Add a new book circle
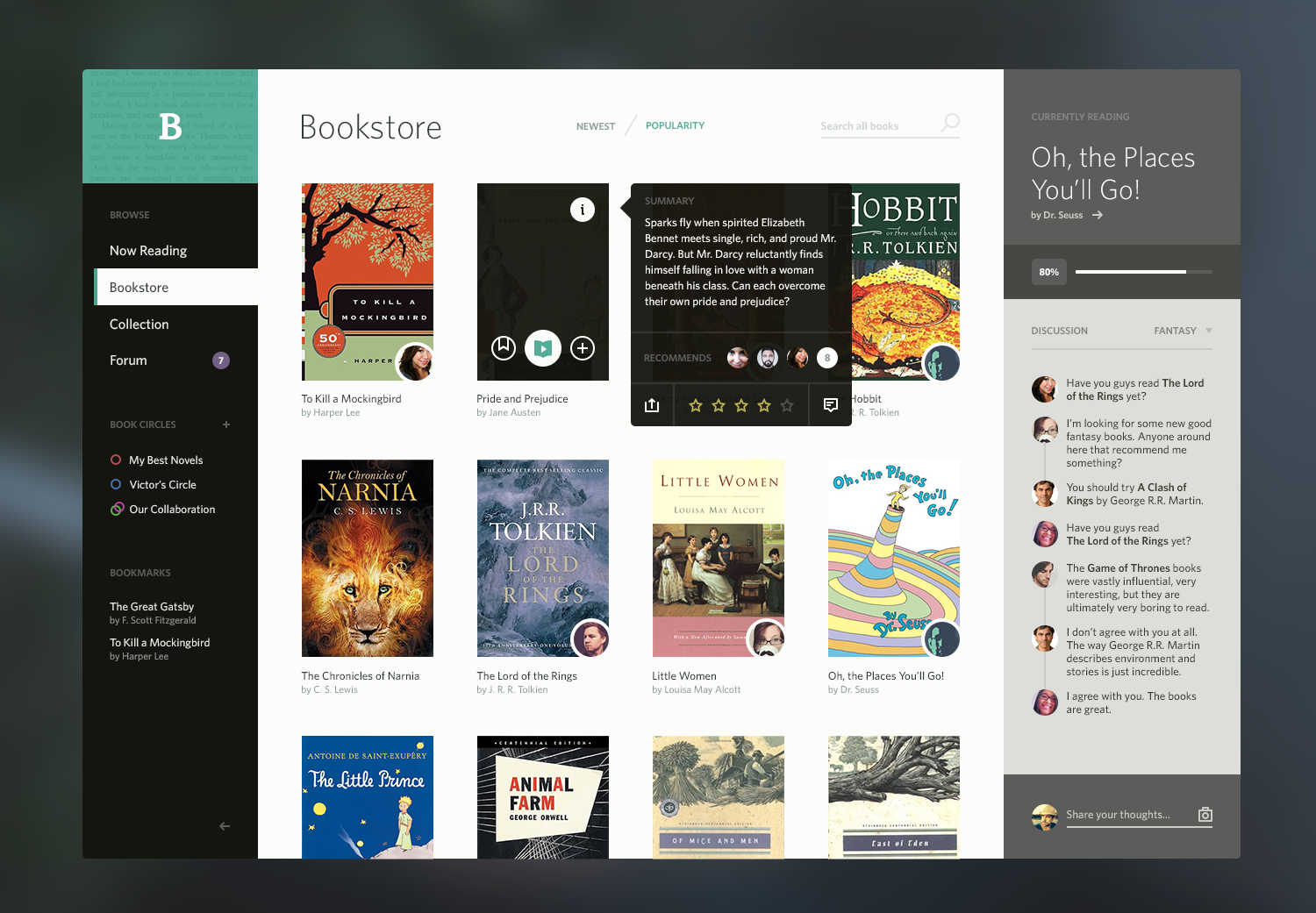The width and height of the screenshot is (1316, 913). click(x=226, y=424)
